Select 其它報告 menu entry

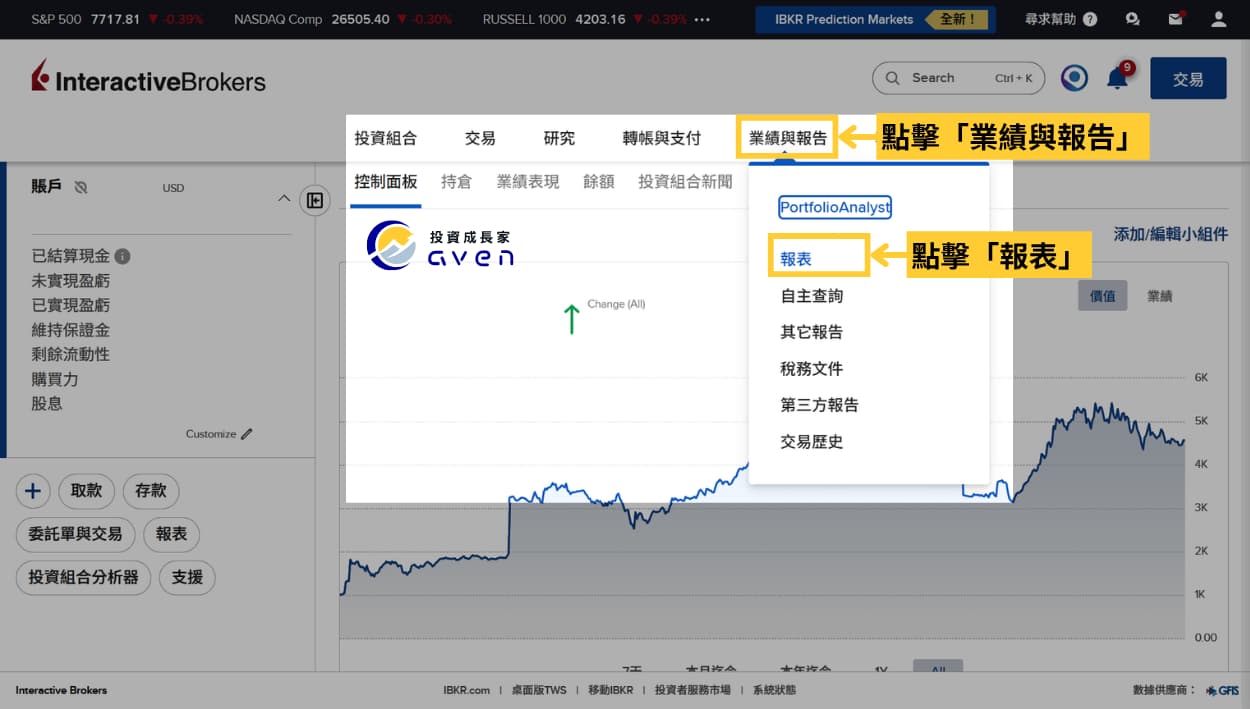click(812, 332)
